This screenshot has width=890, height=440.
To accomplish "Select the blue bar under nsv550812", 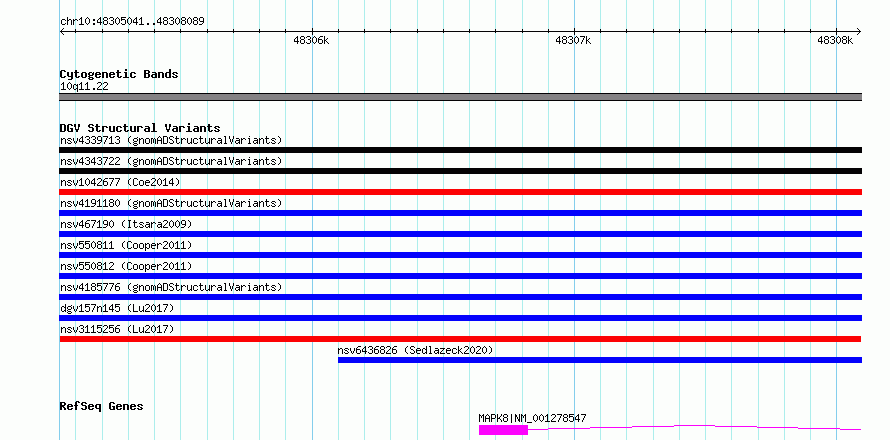I will coord(461,276).
